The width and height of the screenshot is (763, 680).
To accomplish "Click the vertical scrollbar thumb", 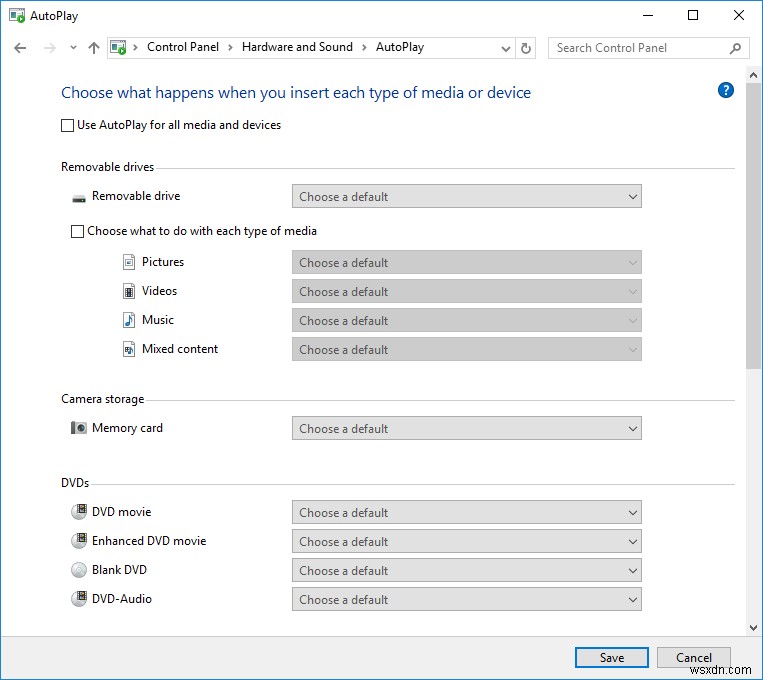I will 753,226.
